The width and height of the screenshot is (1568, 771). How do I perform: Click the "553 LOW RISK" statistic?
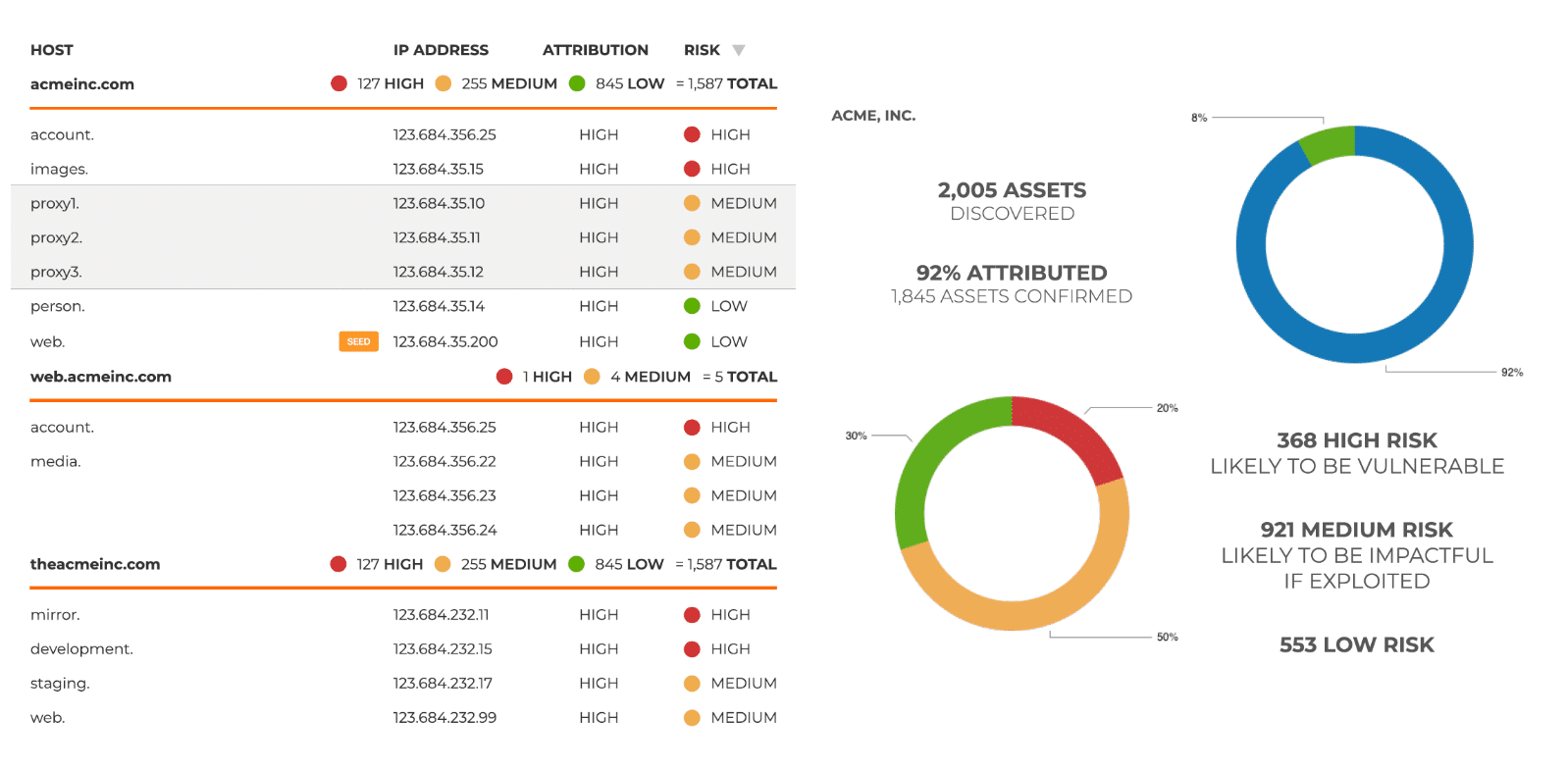click(x=1357, y=644)
